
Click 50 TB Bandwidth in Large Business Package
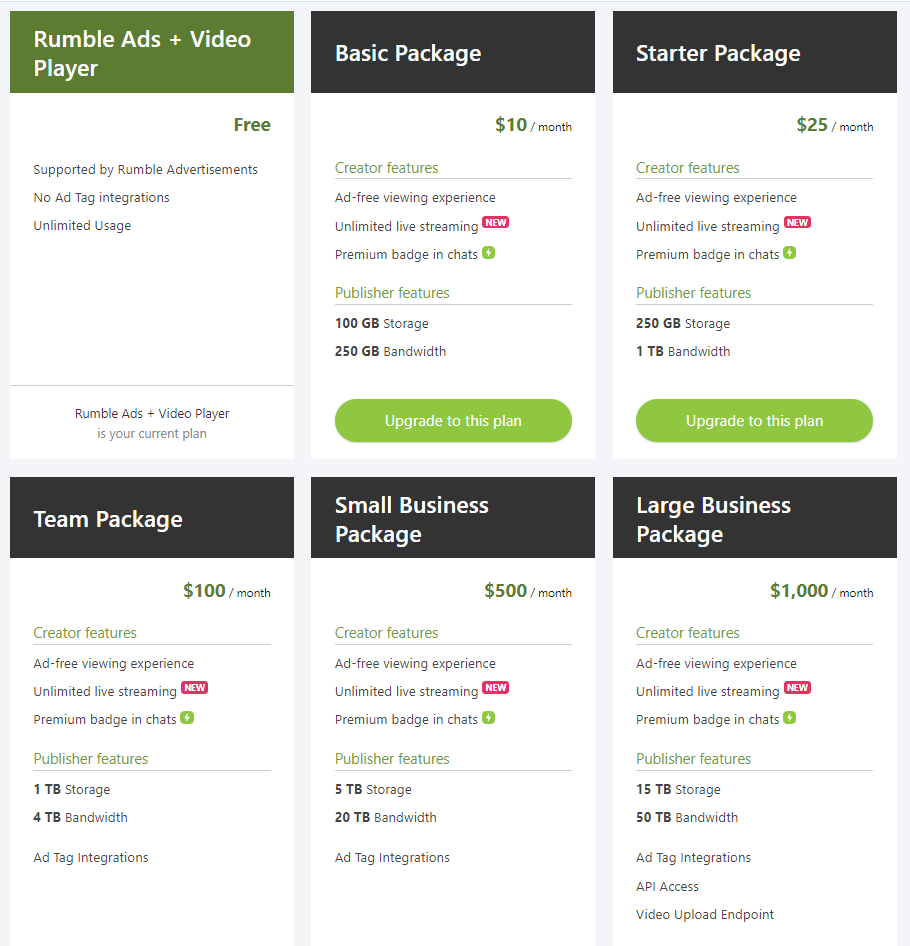click(x=687, y=817)
